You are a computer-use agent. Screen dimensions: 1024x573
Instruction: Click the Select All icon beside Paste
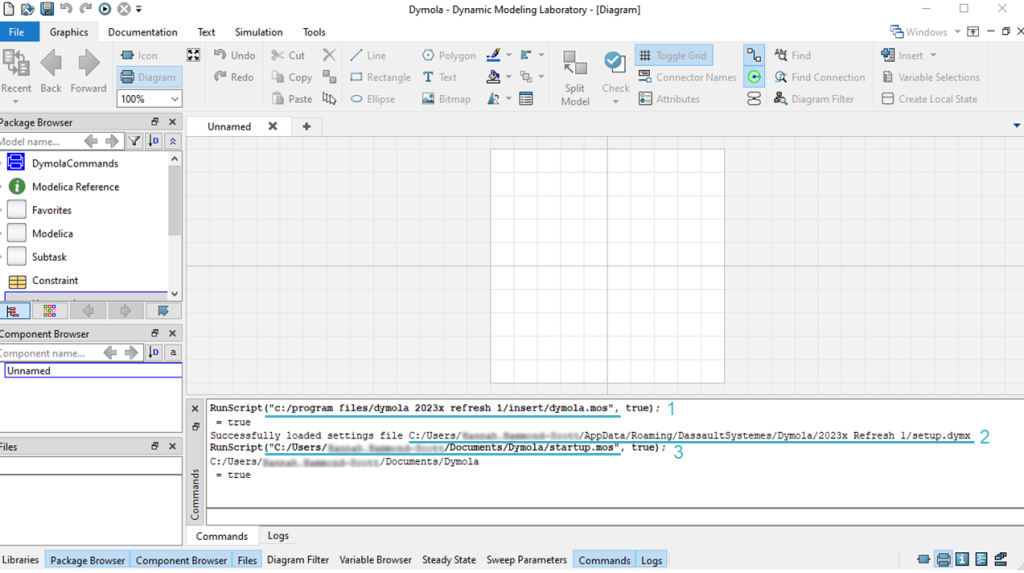click(x=329, y=99)
